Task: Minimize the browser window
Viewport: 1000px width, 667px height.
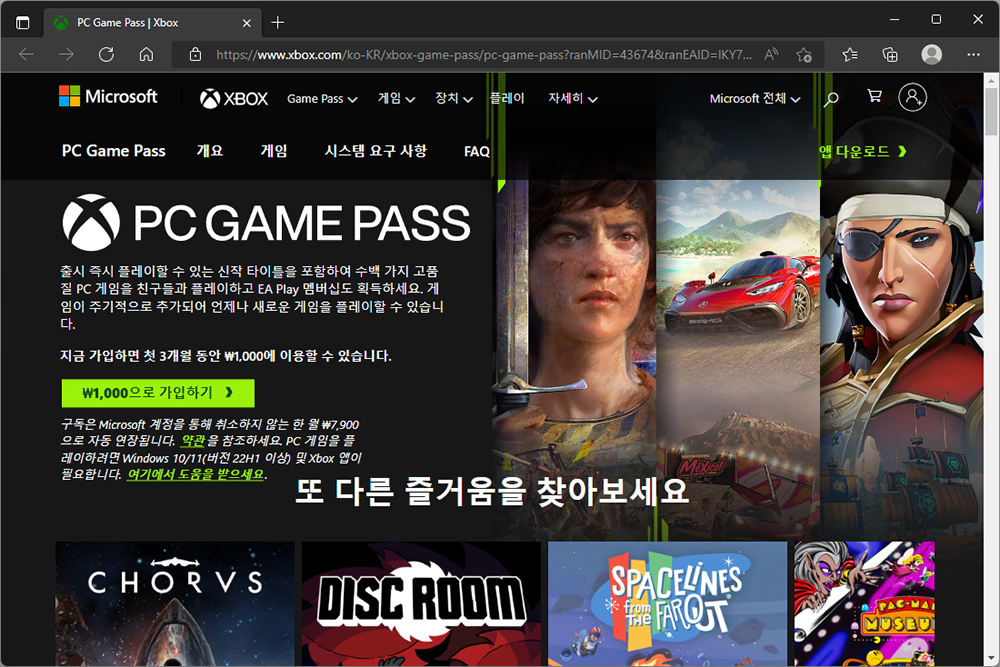Action: click(894, 20)
